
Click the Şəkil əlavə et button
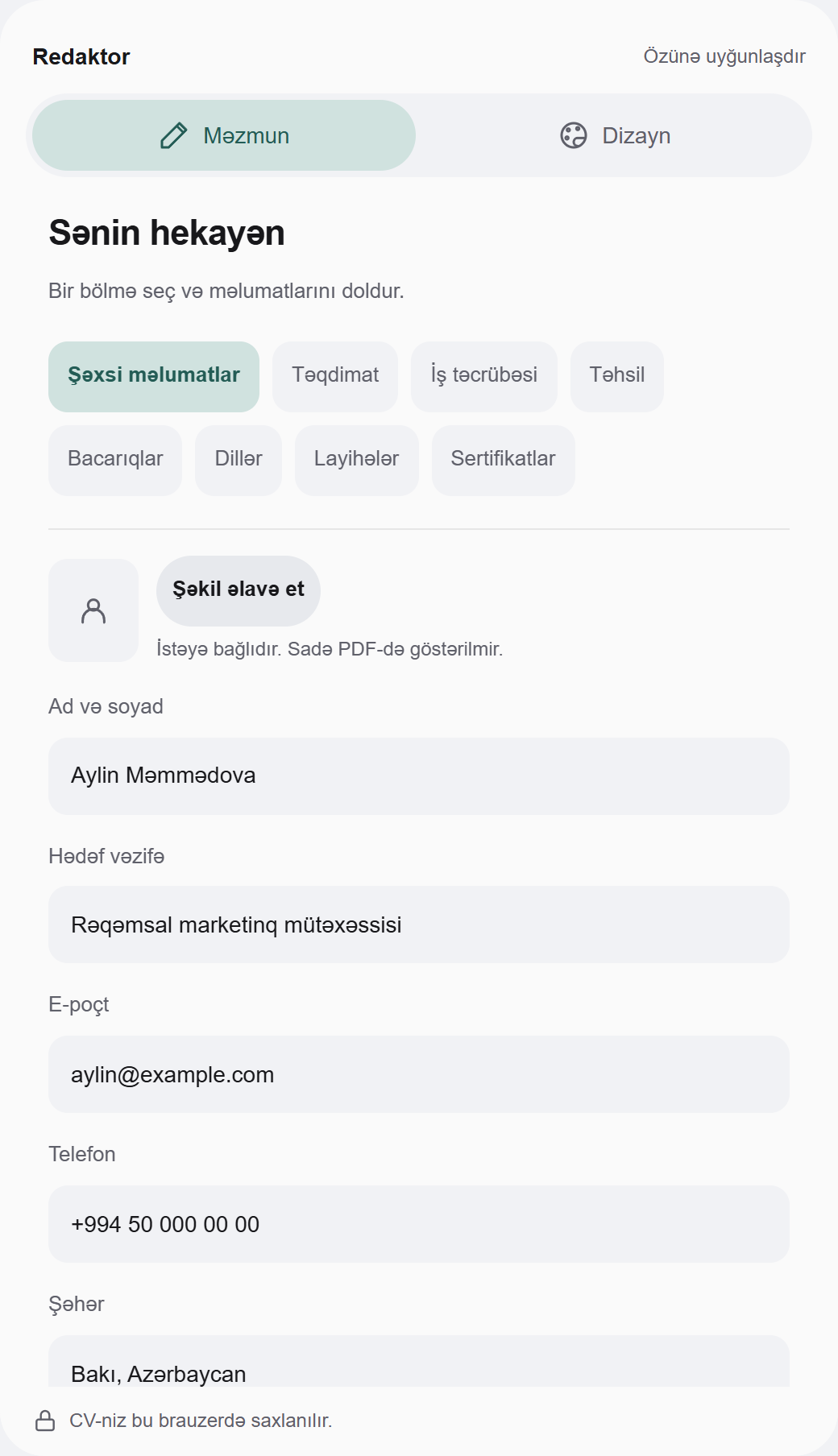(239, 591)
